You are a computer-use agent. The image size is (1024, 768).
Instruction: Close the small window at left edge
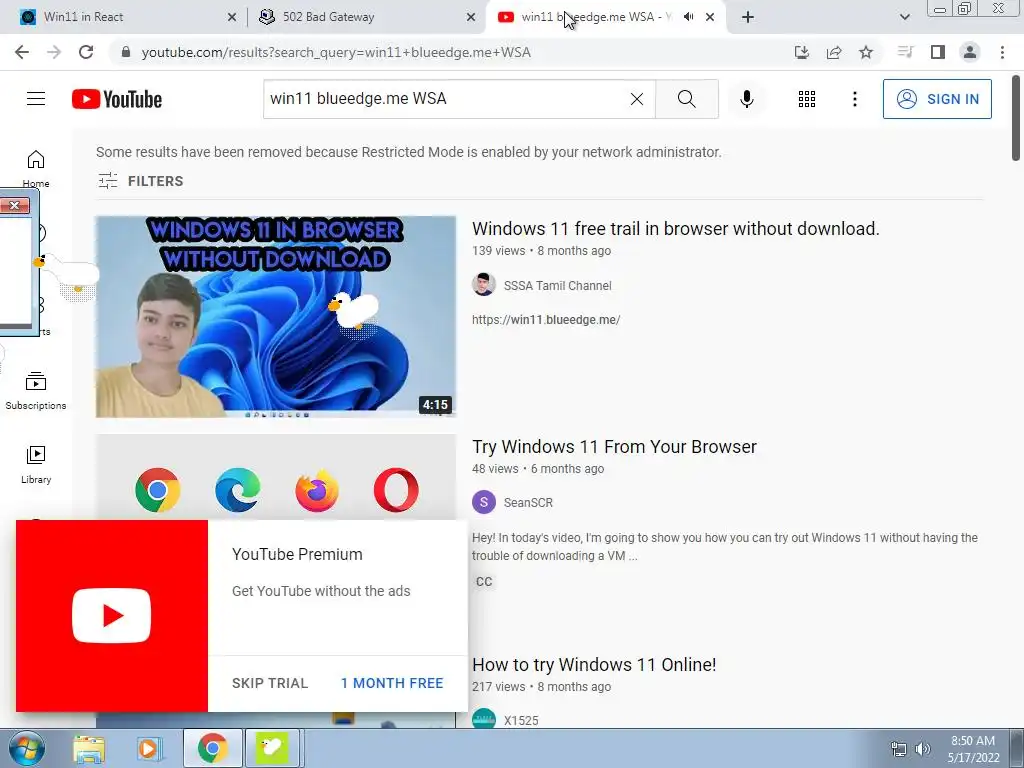pos(14,206)
